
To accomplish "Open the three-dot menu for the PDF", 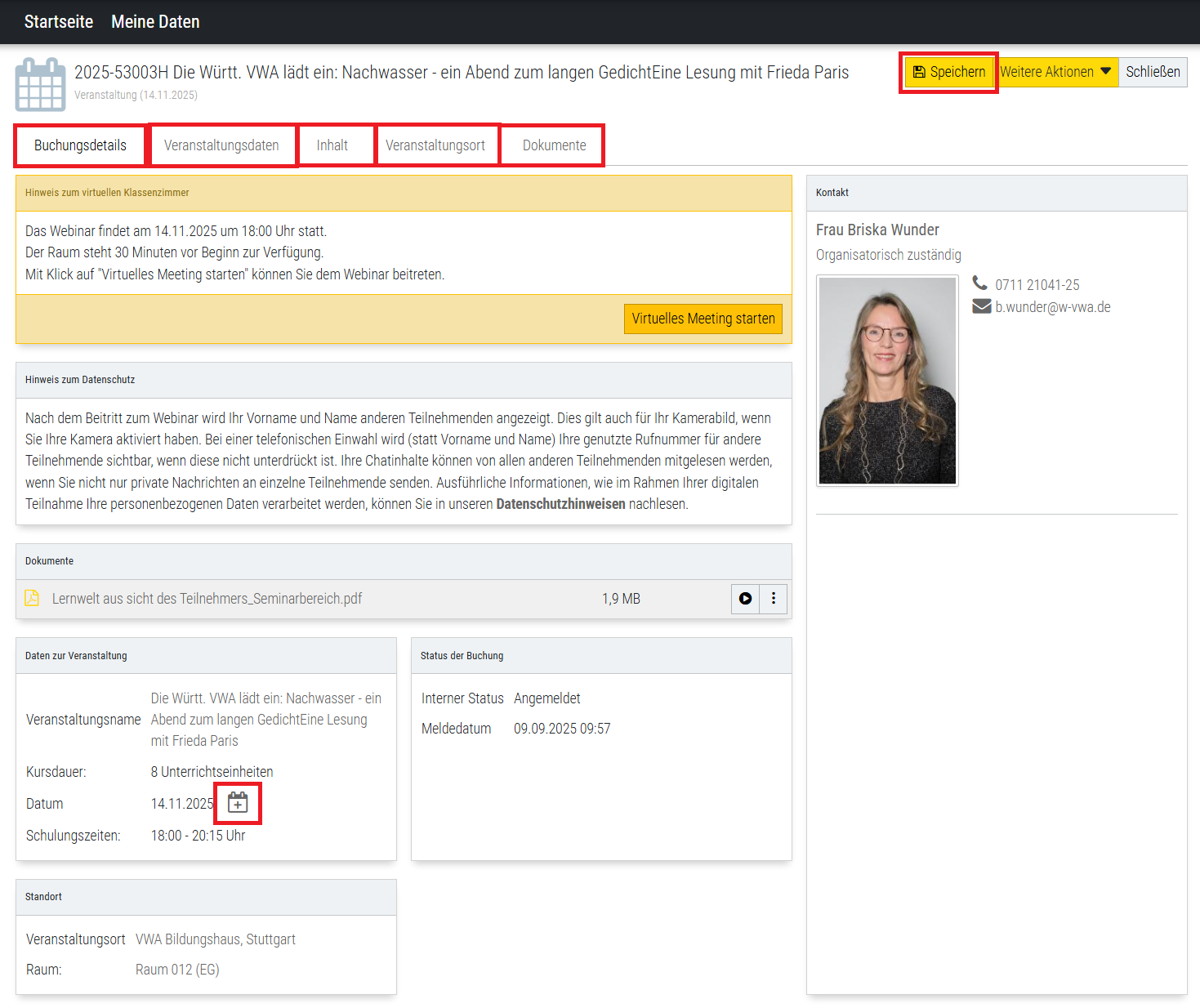I will coord(774,599).
